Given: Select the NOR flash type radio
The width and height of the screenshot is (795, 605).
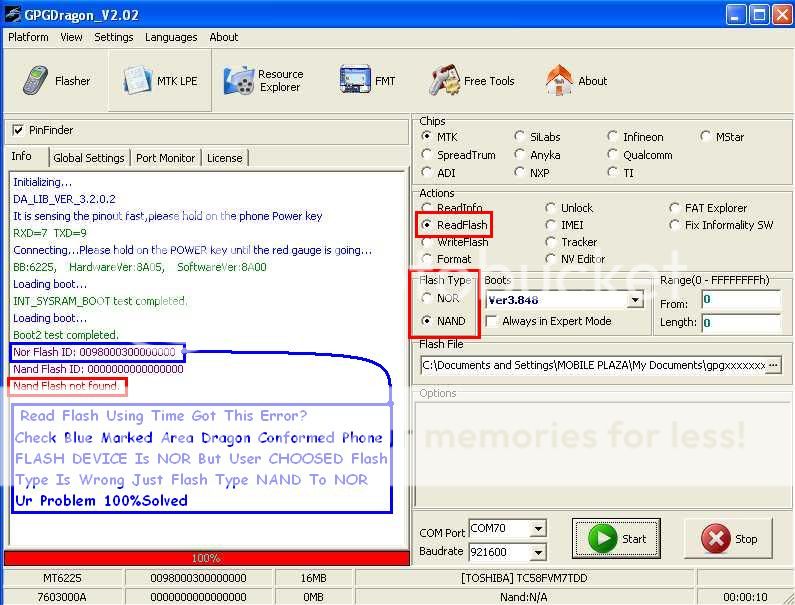Looking at the screenshot, I should coord(428,298).
